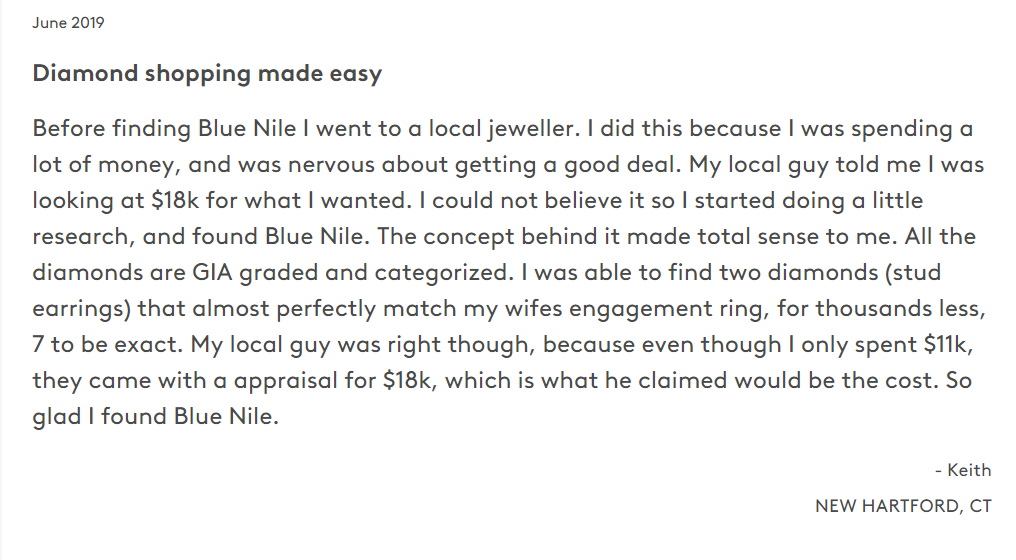1016x560 pixels.
Task: Click the word concept in review
Action: (x=469, y=237)
